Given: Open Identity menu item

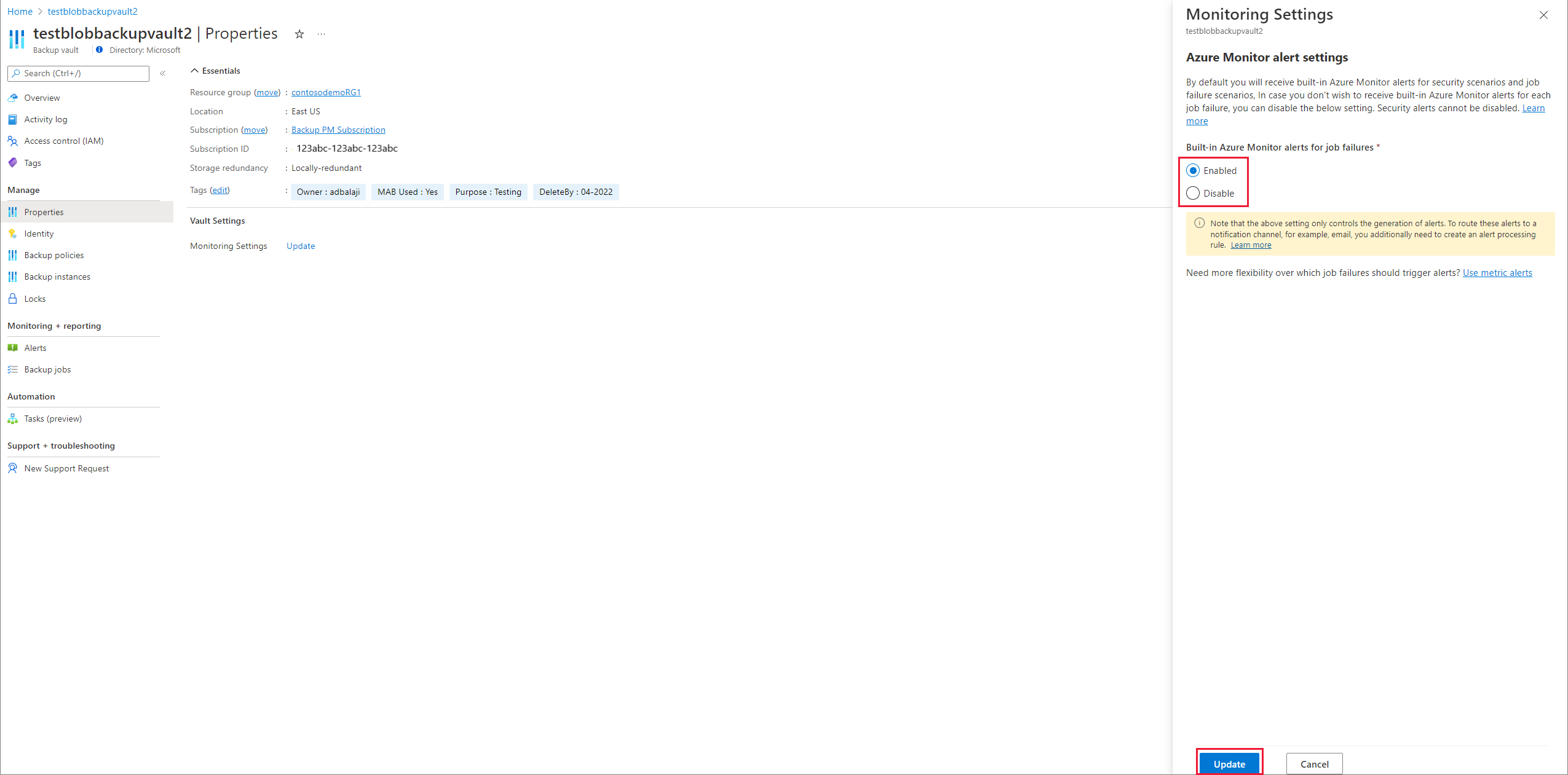Looking at the screenshot, I should pos(39,233).
